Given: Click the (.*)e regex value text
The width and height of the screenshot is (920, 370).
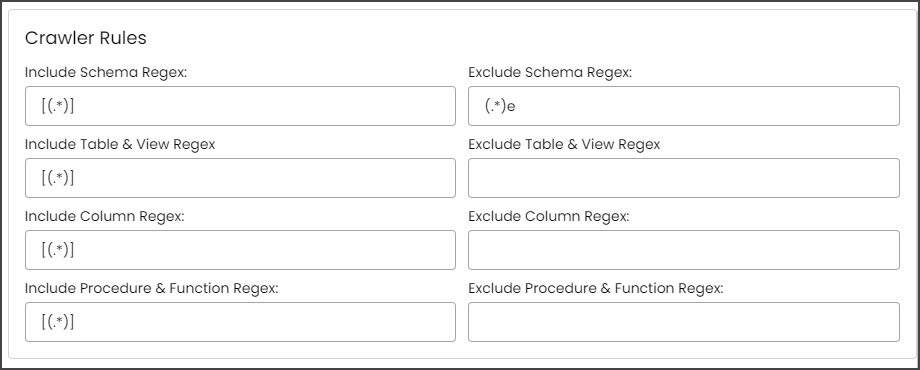Looking at the screenshot, I should 500,106.
